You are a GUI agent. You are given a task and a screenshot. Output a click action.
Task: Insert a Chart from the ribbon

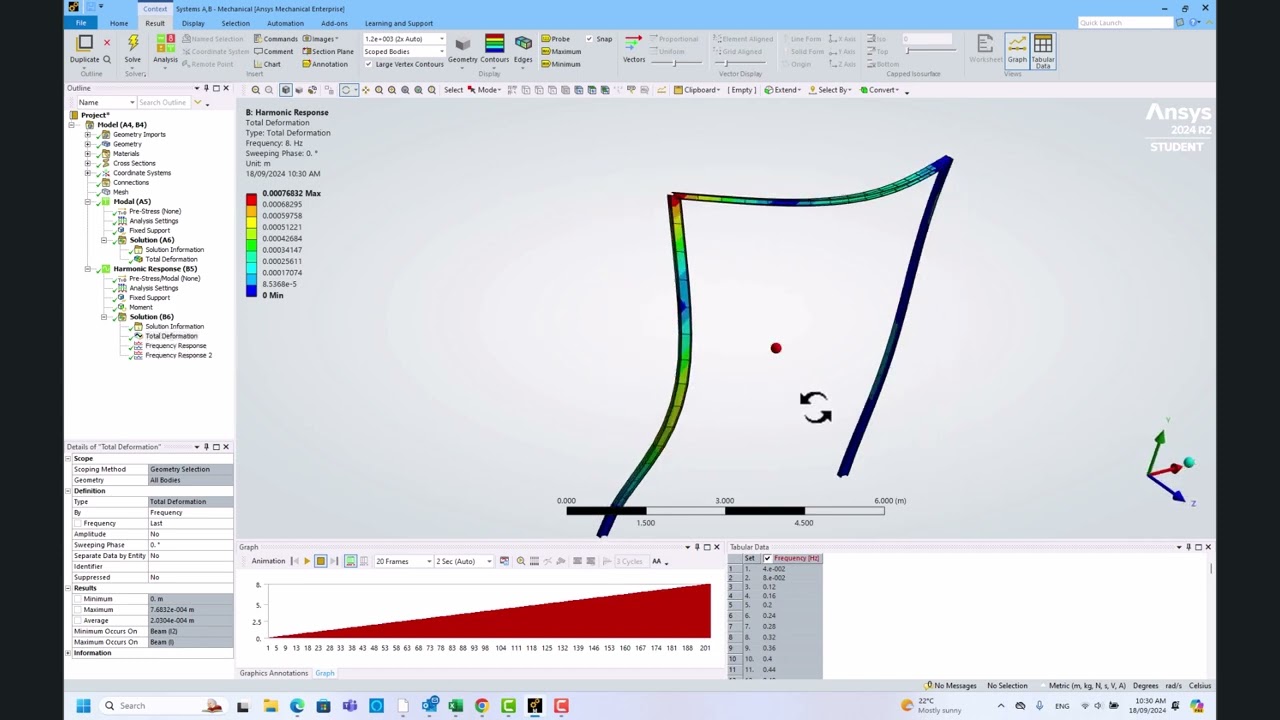(267, 64)
